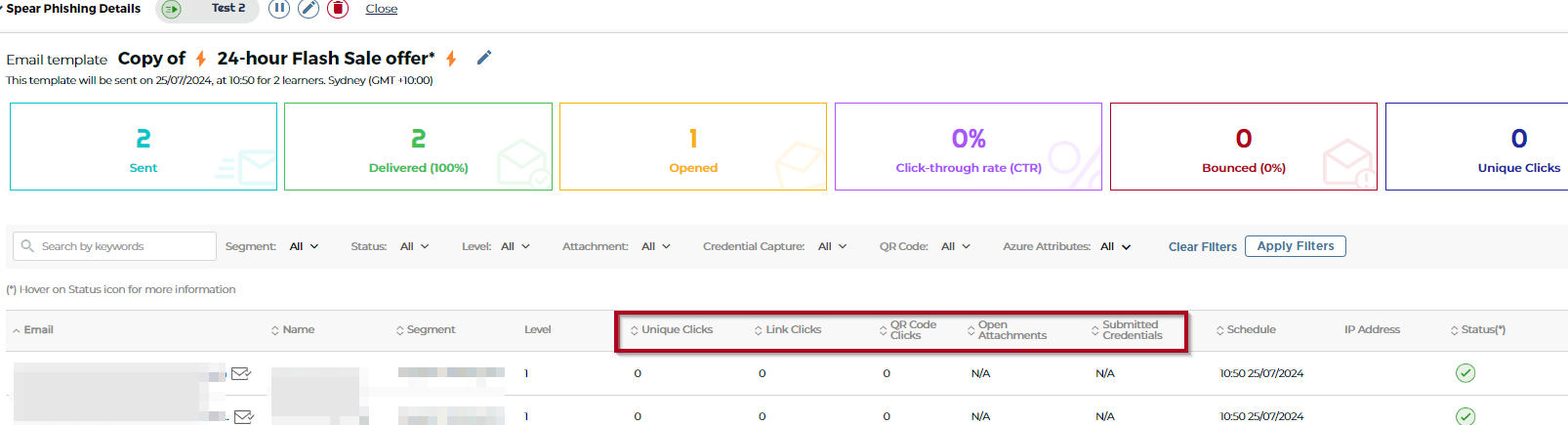
Task: Click first row's email envelope icon
Action: coord(241,373)
